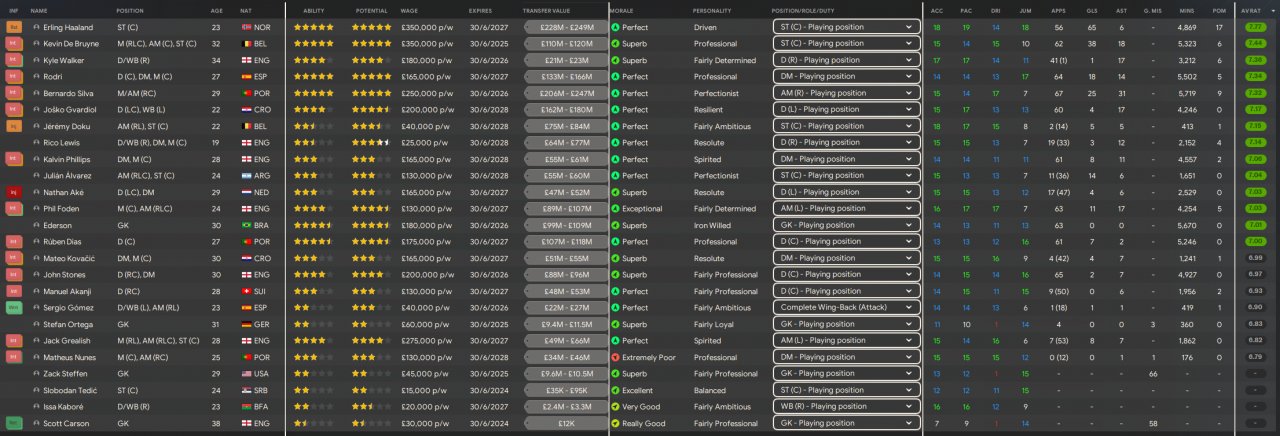The height and width of the screenshot is (436, 1280).
Task: Click the Argentina flag in Julián Álvarez's row
Action: [x=246, y=175]
